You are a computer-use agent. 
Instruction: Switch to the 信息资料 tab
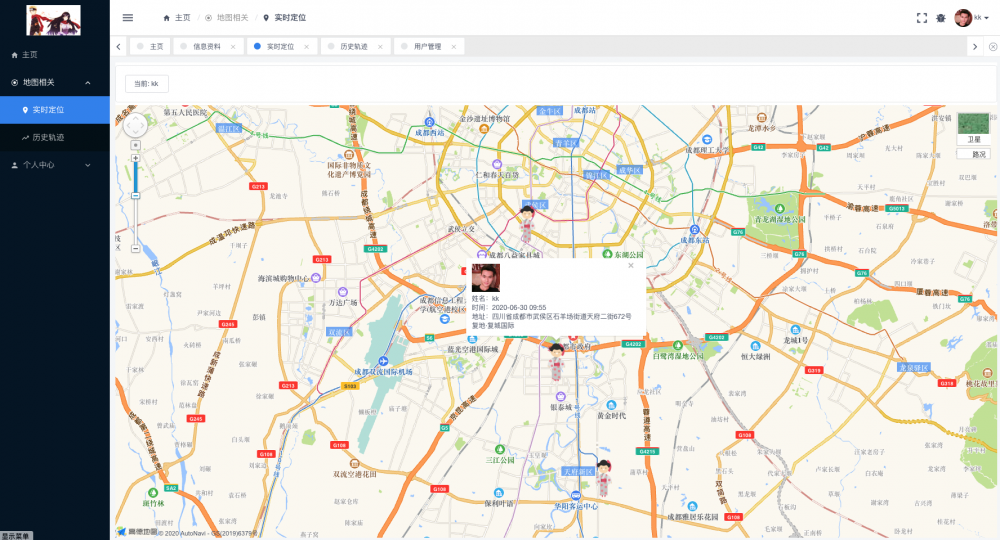[x=207, y=47]
